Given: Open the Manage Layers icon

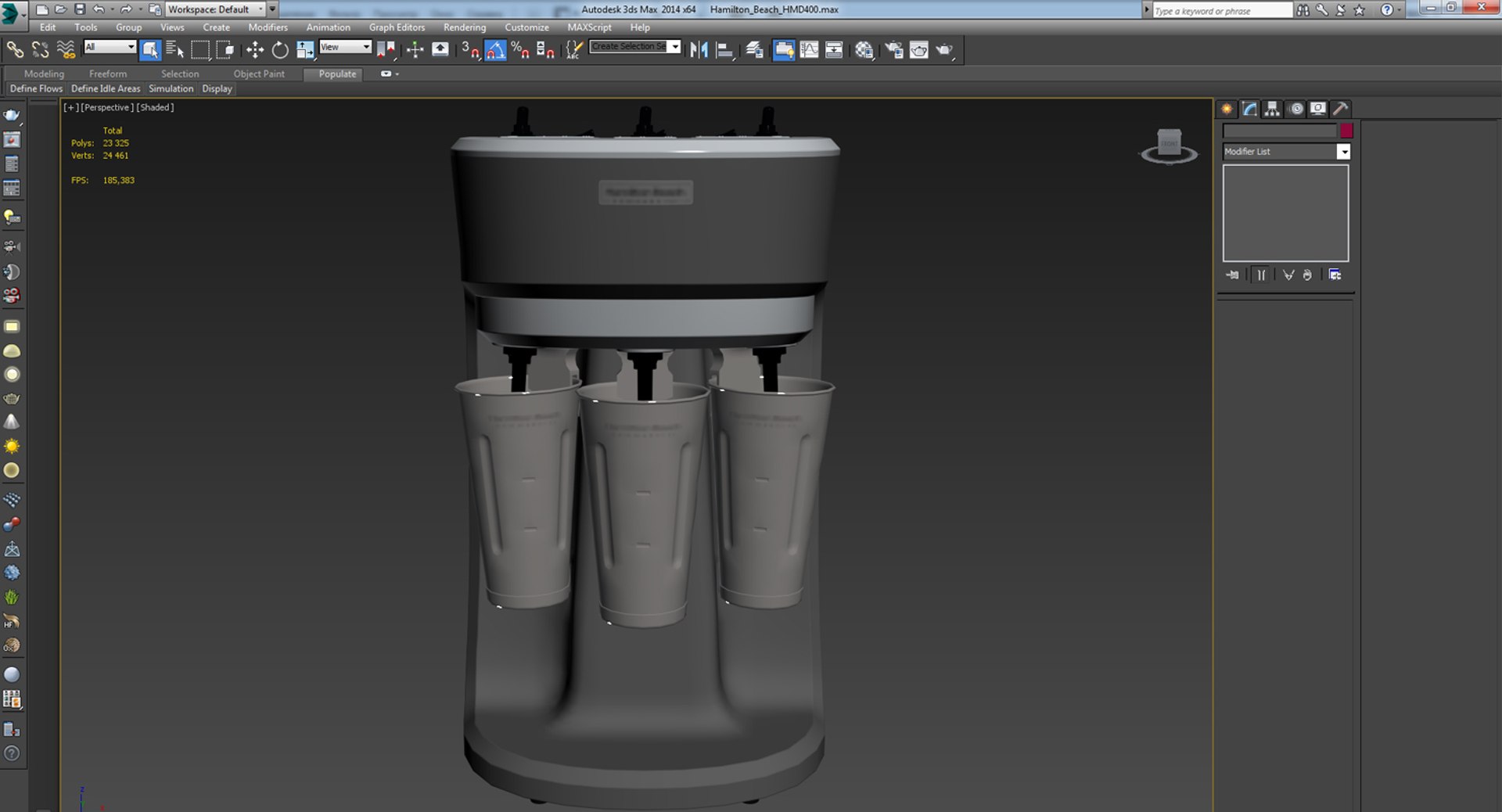Looking at the screenshot, I should tap(754, 50).
